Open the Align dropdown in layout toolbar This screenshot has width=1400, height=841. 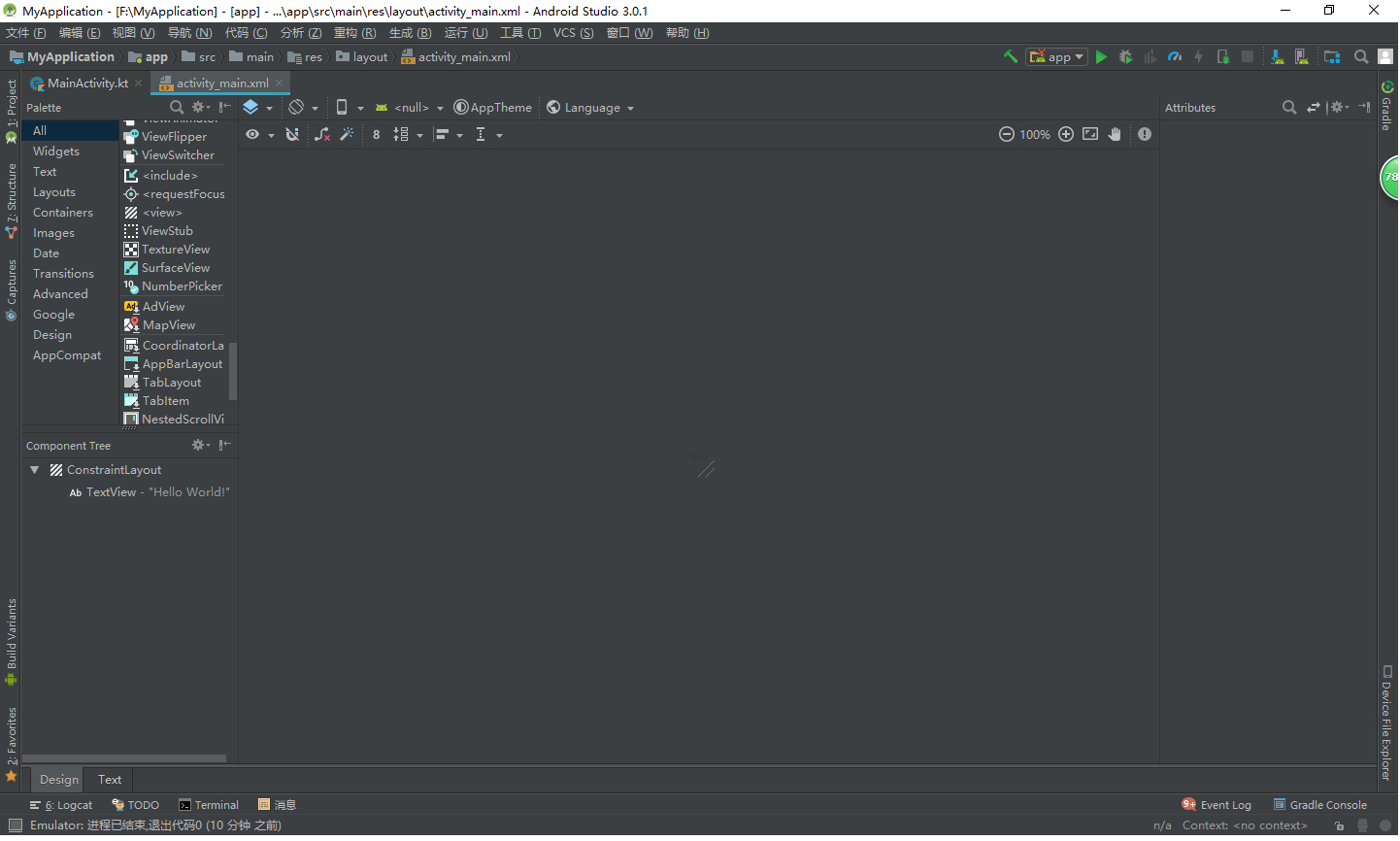point(449,135)
